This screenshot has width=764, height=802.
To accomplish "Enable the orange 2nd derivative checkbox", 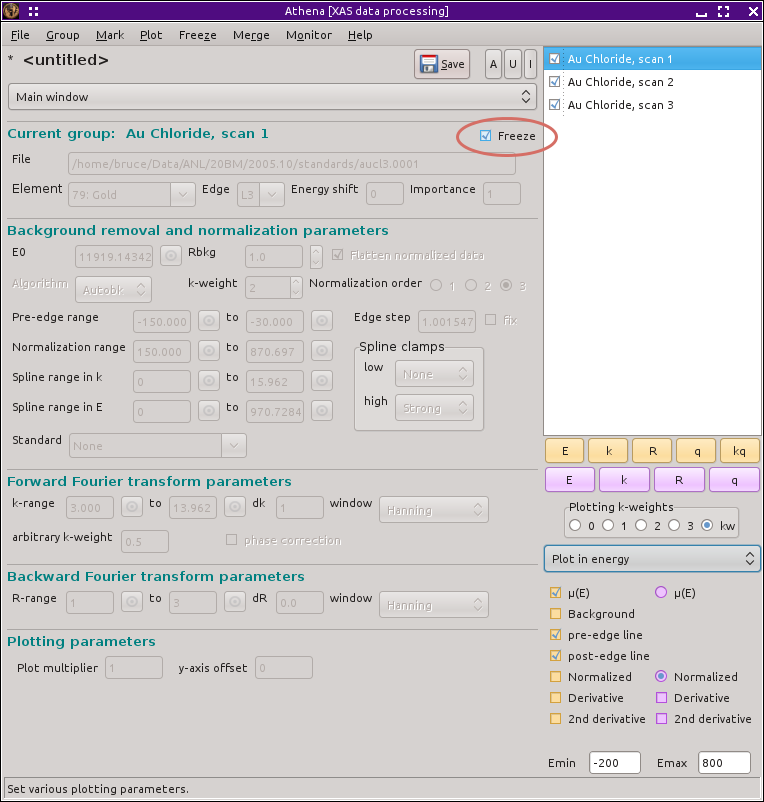I will (555, 718).
